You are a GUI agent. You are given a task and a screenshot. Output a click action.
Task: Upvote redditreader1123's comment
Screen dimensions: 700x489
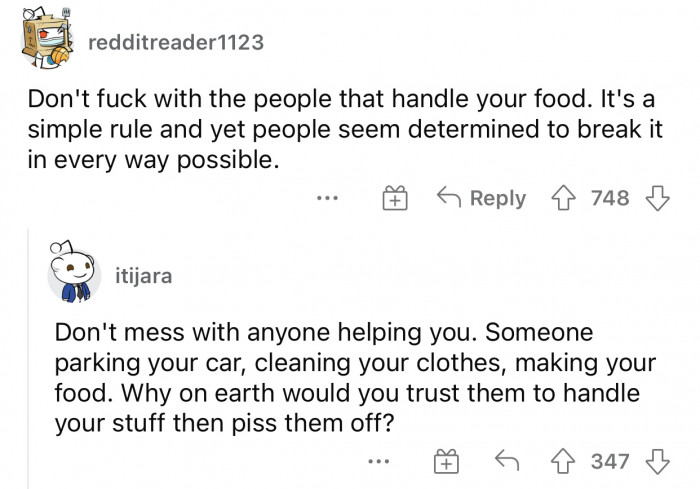pos(563,198)
